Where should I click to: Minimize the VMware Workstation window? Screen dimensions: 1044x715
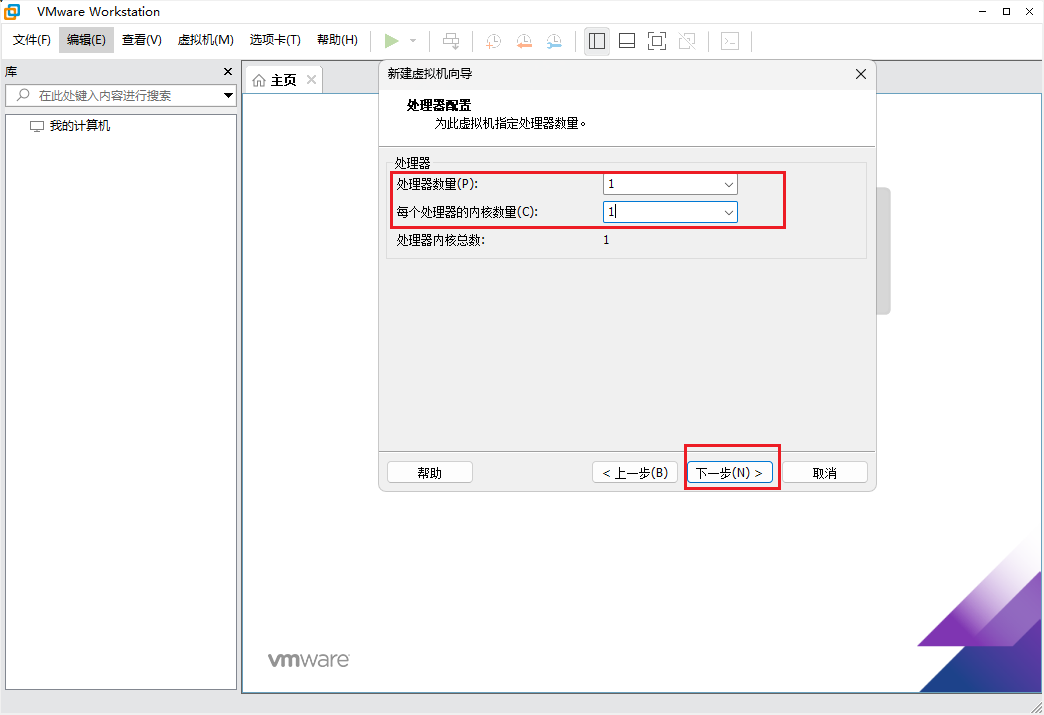(x=983, y=11)
